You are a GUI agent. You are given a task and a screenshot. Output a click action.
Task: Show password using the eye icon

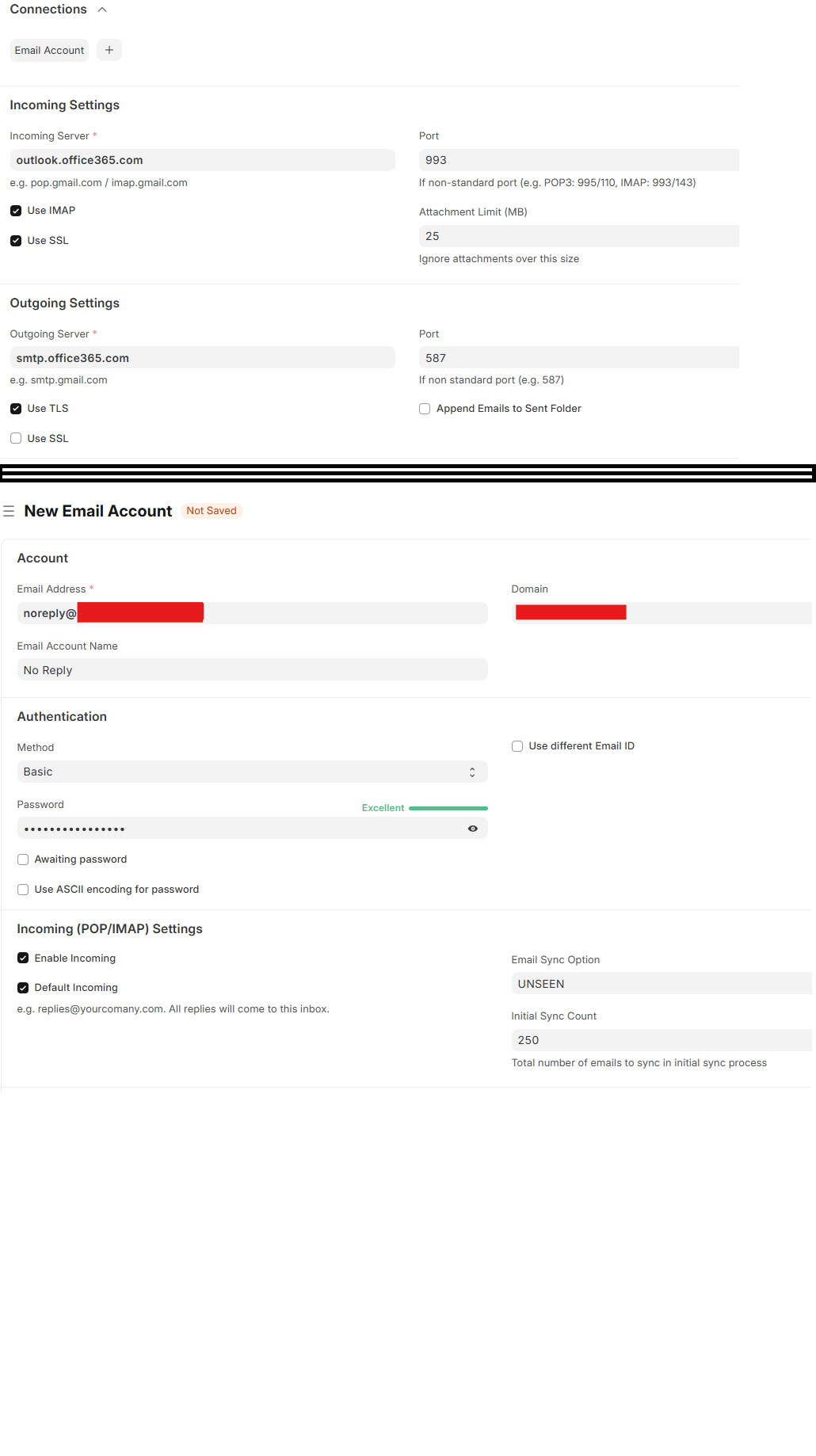click(x=473, y=829)
